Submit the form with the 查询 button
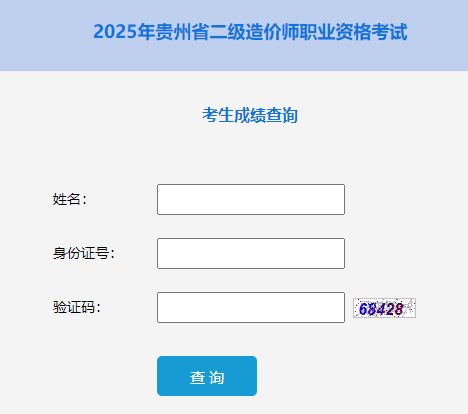The image size is (468, 414). [207, 376]
